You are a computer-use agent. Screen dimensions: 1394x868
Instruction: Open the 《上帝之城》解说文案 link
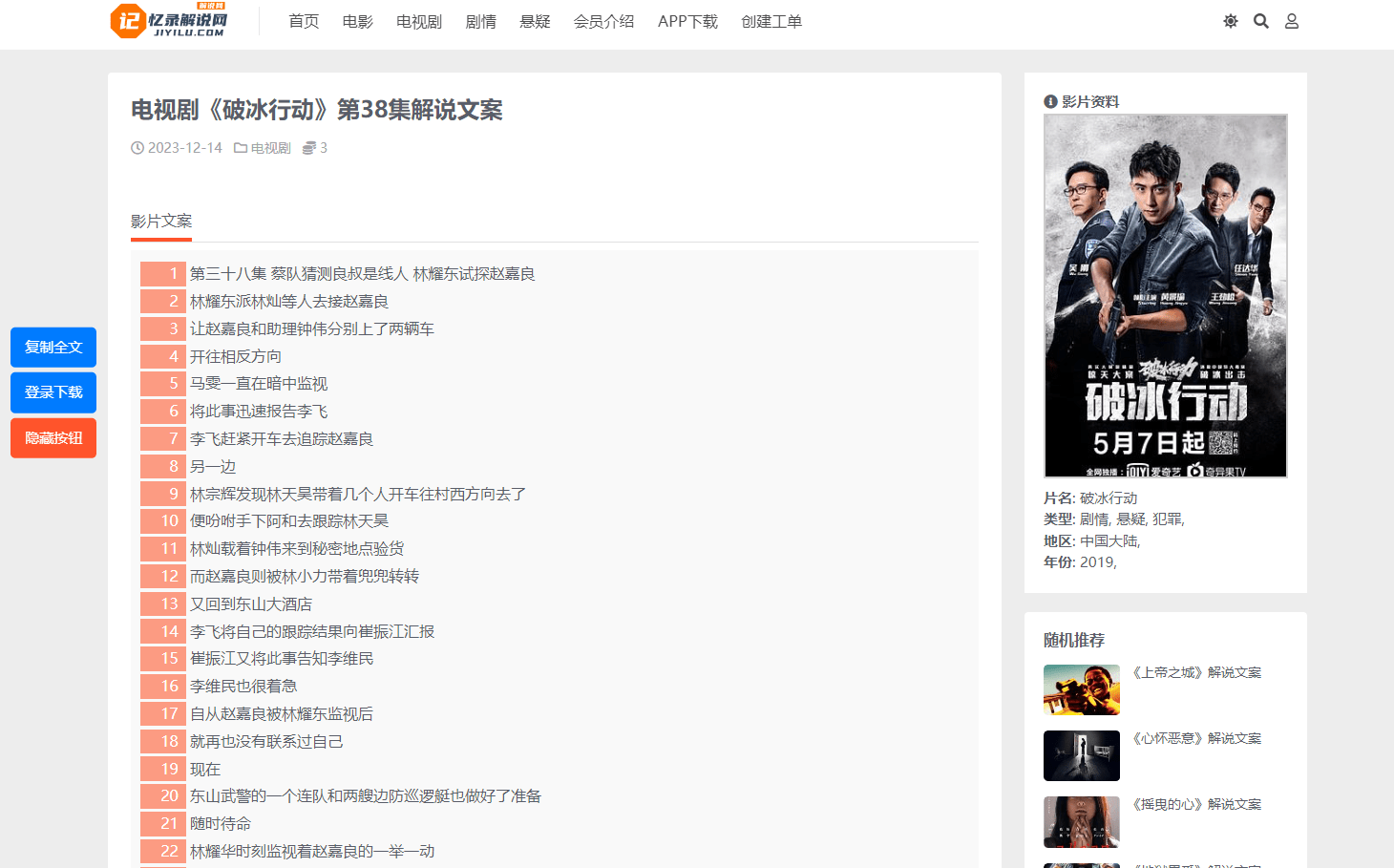(1196, 672)
